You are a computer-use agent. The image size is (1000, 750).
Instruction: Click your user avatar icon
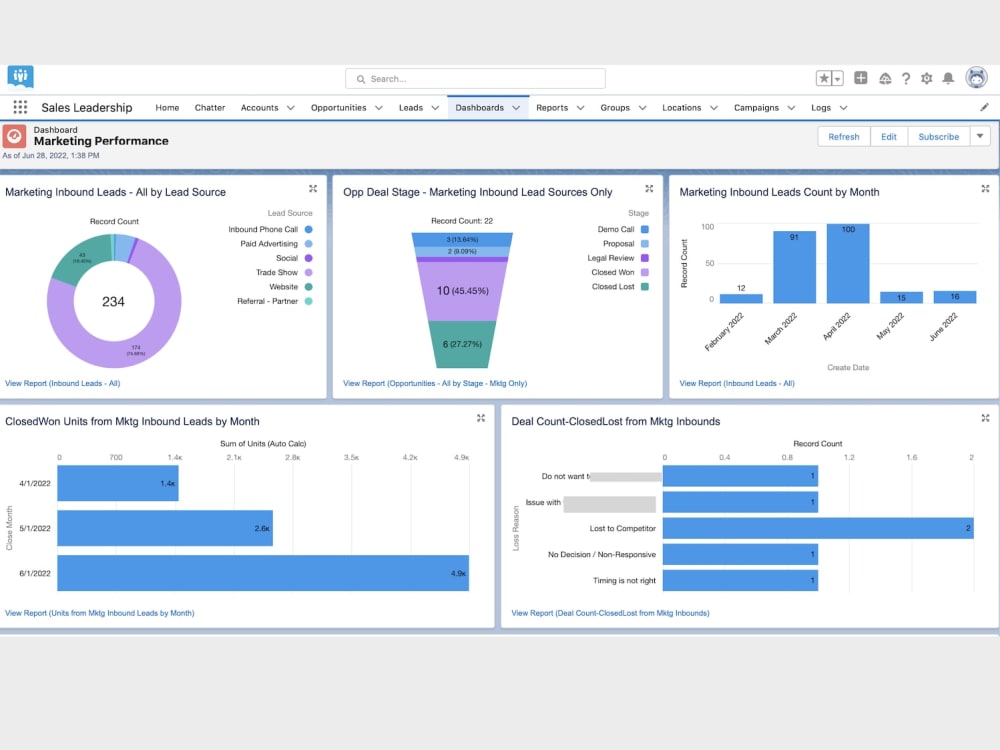[x=977, y=78]
